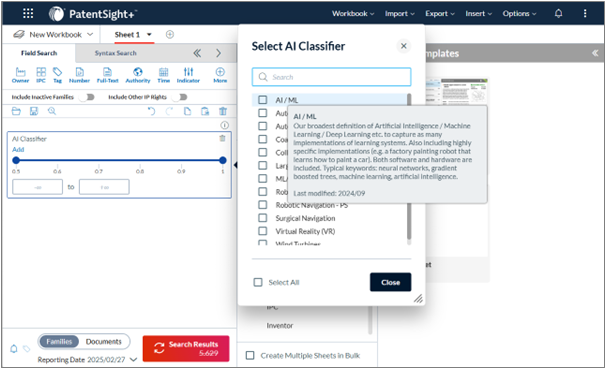Viewport: 606px width, 370px height.
Task: Expand the Reporting Date chevron
Action: [133, 360]
